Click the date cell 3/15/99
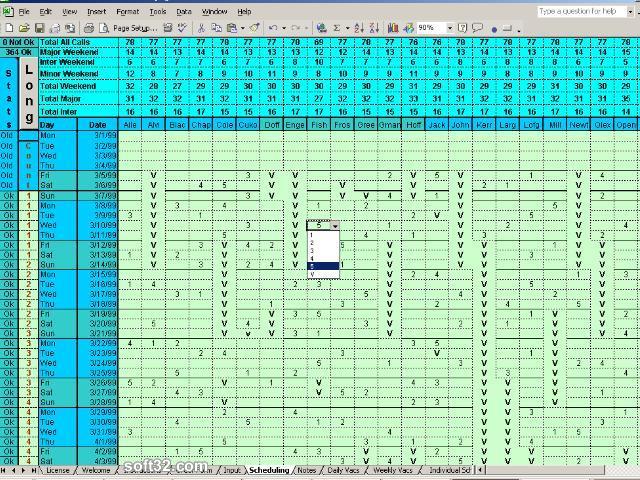Image resolution: width=640 pixels, height=480 pixels. (98, 274)
